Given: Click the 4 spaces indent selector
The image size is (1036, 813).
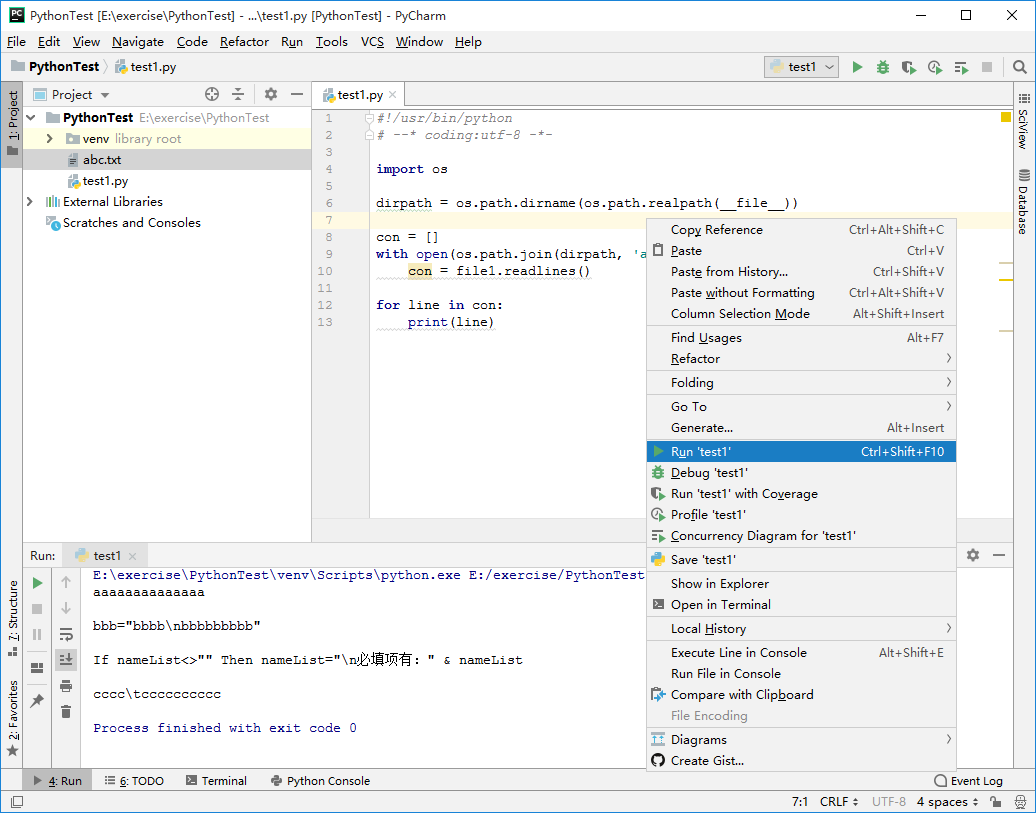Looking at the screenshot, I should tap(947, 802).
